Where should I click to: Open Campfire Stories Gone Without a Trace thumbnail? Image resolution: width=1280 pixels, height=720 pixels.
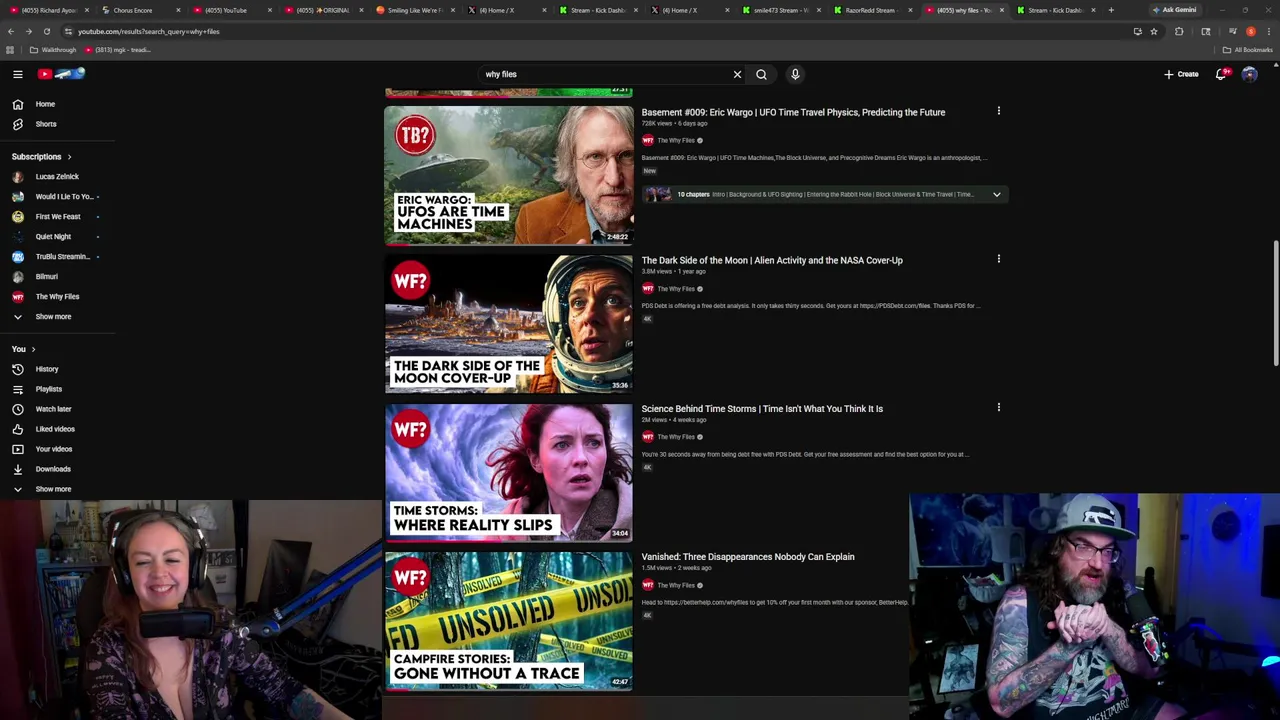pyautogui.click(x=509, y=620)
